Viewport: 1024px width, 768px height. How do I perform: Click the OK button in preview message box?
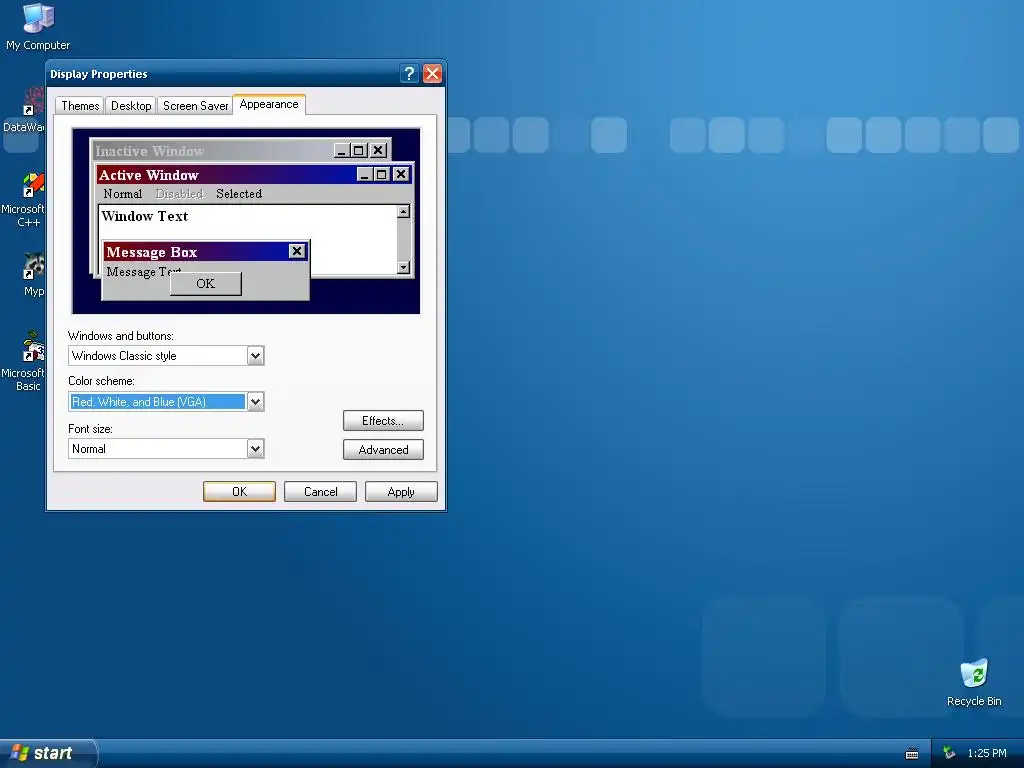[206, 283]
